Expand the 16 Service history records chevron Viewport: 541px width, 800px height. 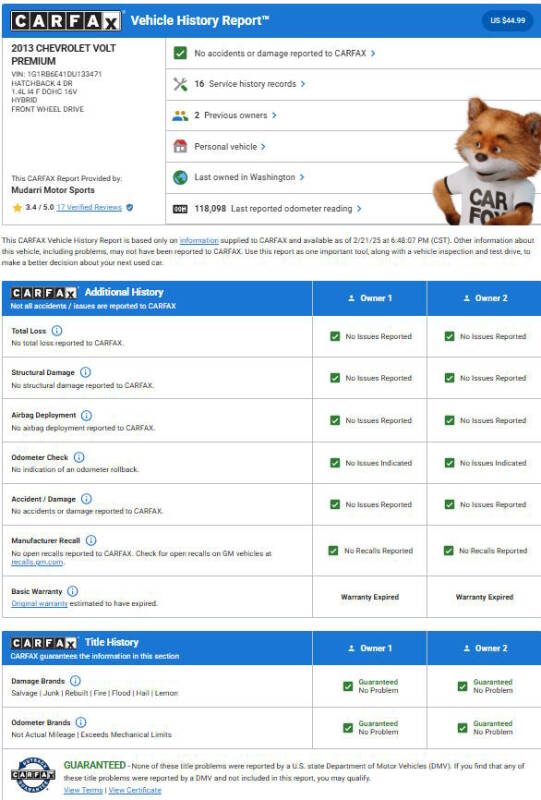click(303, 84)
